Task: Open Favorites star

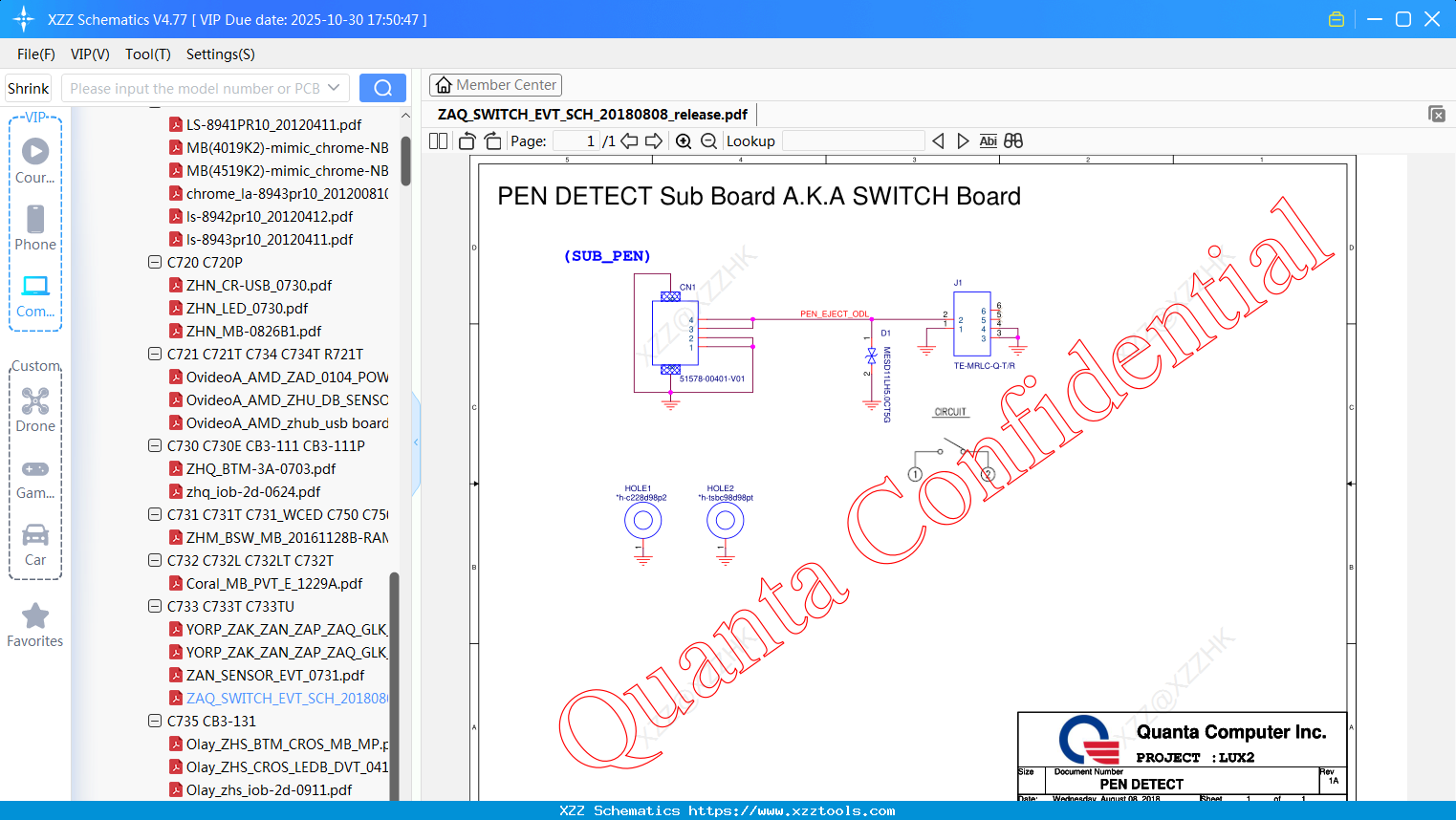Action: click(x=35, y=625)
